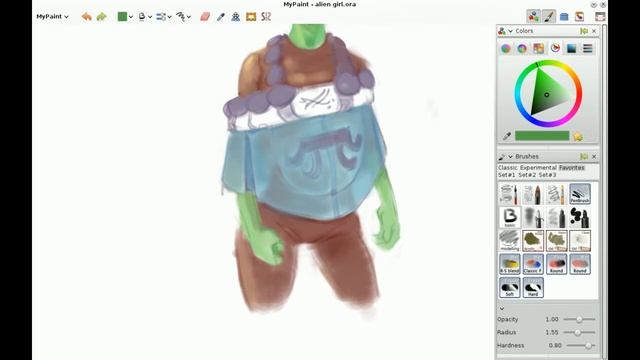Image resolution: width=640 pixels, height=360 pixels.
Task: Open the brush chooser dropdown arrow
Action: coord(150,17)
